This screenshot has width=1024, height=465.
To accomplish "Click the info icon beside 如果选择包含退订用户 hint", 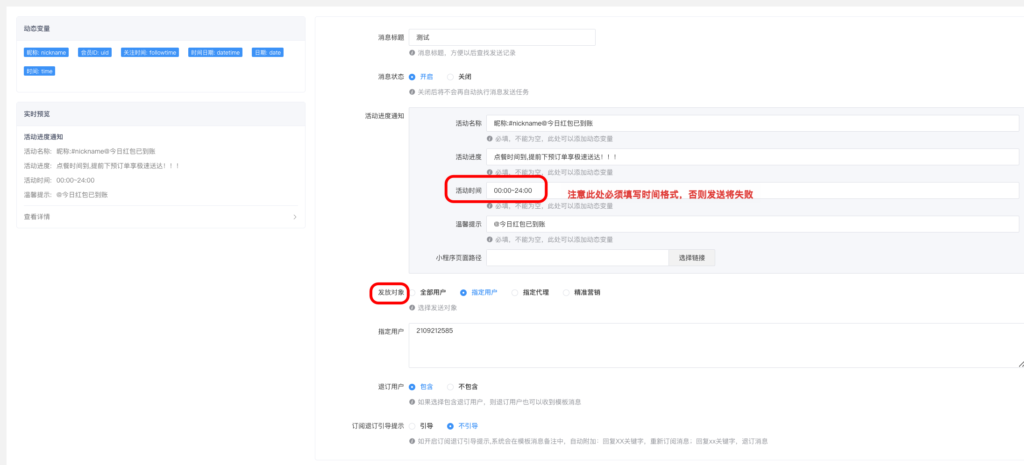I will pyautogui.click(x=412, y=402).
